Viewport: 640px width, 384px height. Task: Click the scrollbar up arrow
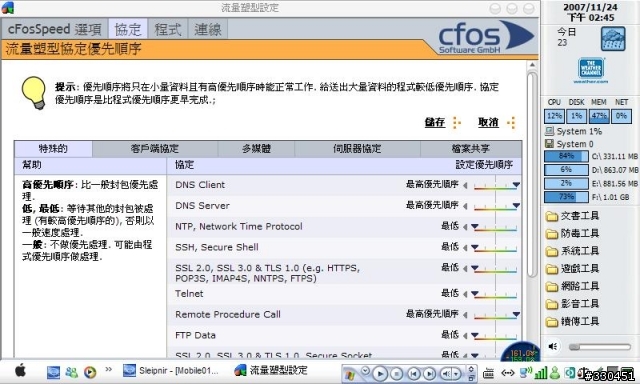point(532,65)
